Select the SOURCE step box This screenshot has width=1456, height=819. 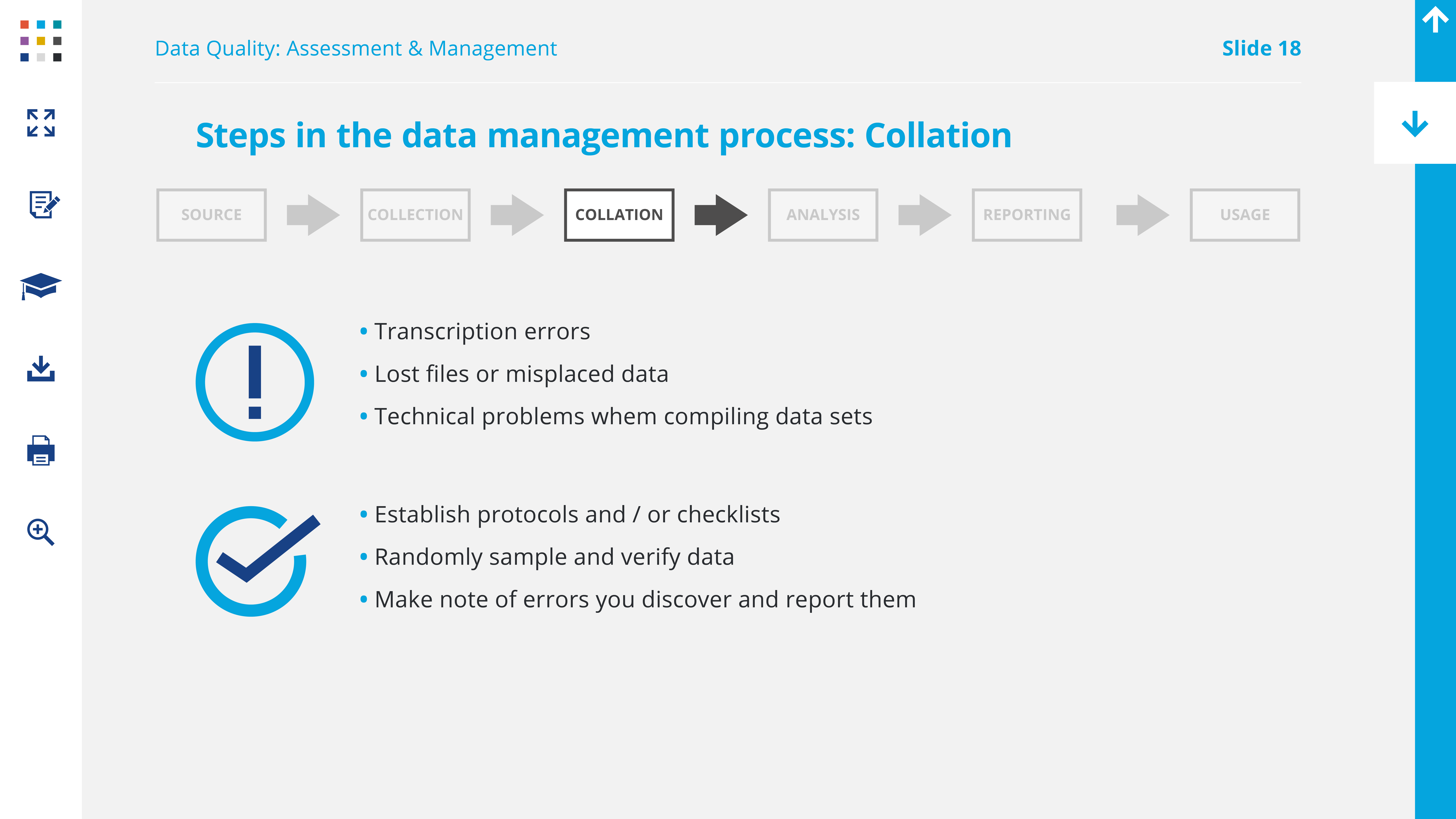pos(211,215)
